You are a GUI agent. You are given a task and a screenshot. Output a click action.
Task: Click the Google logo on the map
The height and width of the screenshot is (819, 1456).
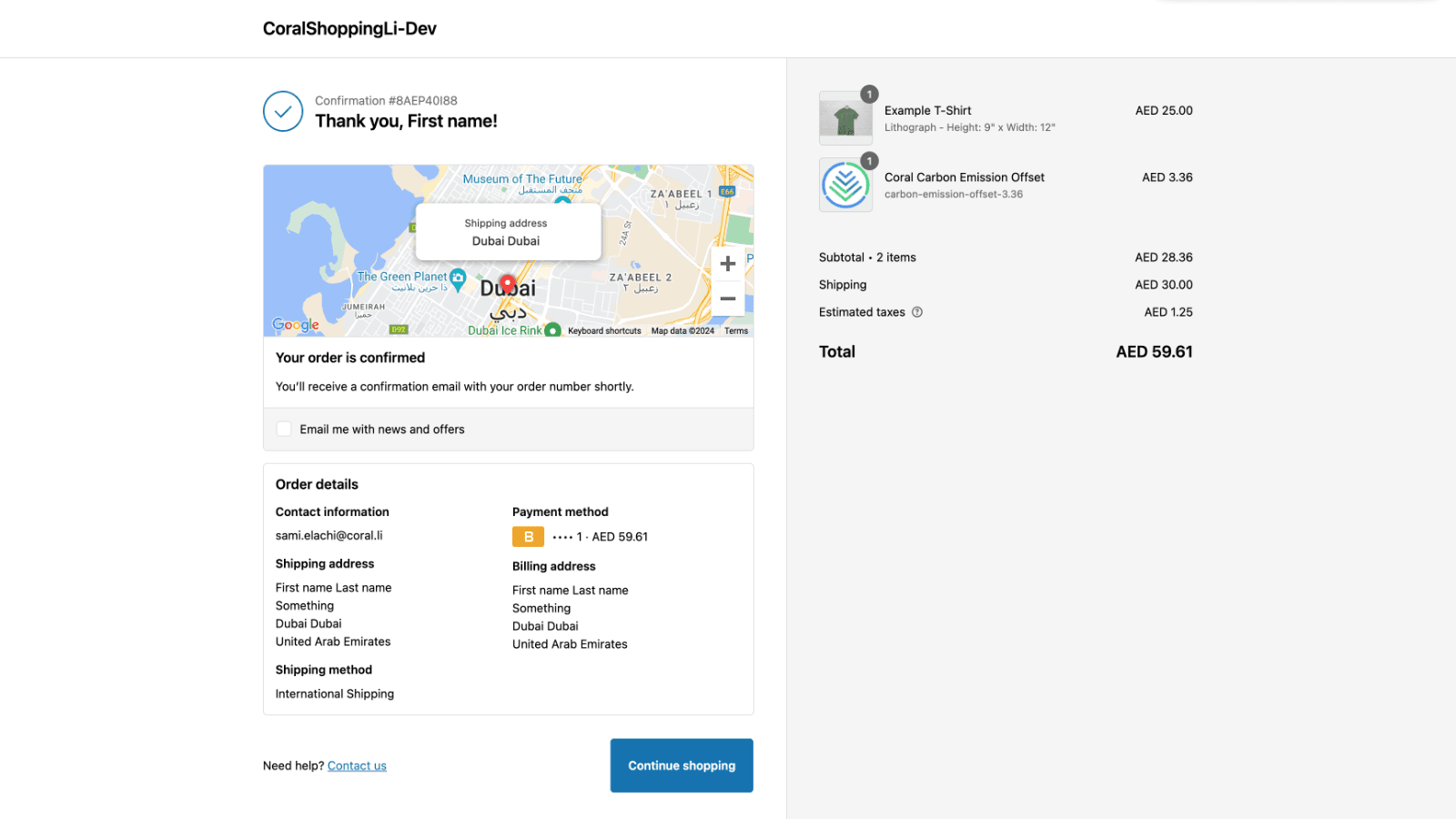[296, 325]
